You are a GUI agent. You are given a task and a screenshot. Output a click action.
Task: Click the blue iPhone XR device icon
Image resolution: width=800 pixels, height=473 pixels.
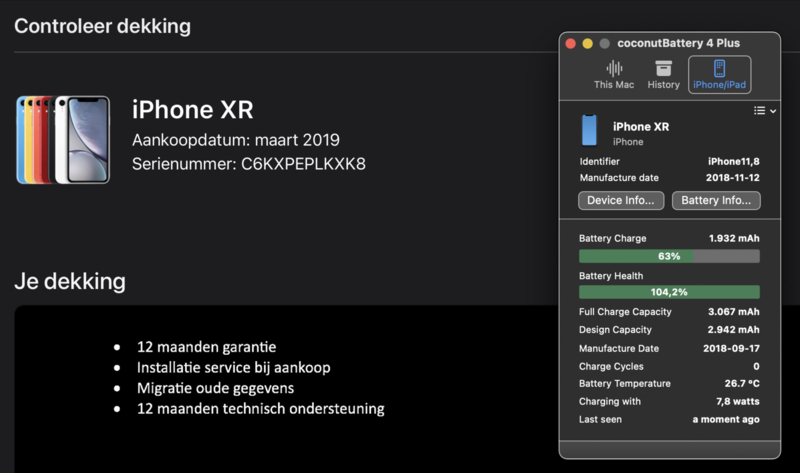point(589,130)
